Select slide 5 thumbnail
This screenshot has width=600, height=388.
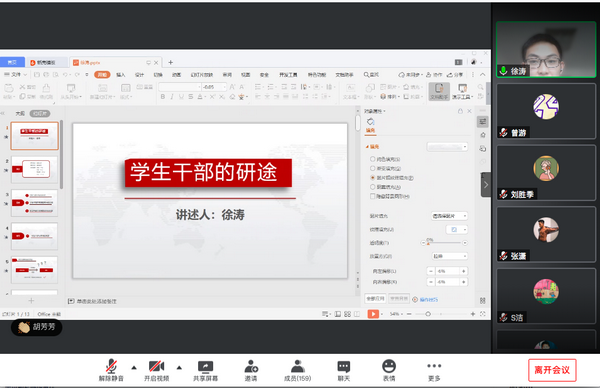[x=34, y=270]
